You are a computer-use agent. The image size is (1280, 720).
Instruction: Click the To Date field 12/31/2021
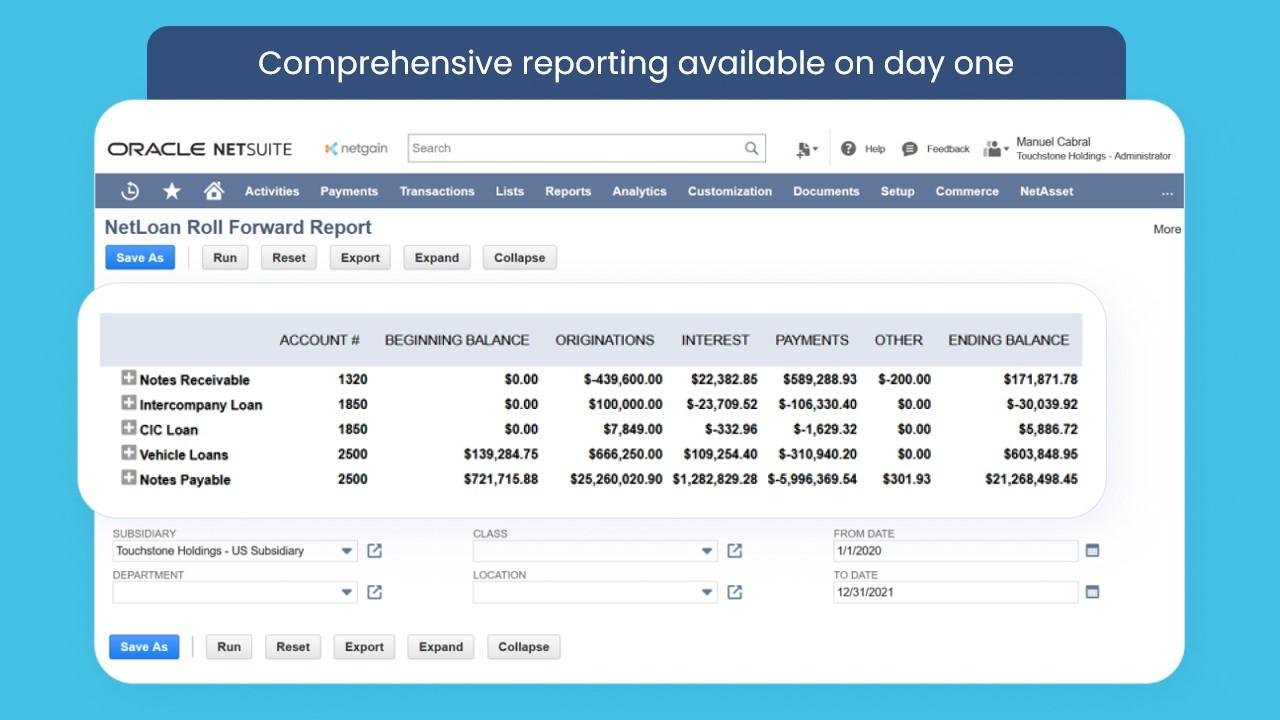pyautogui.click(x=956, y=592)
